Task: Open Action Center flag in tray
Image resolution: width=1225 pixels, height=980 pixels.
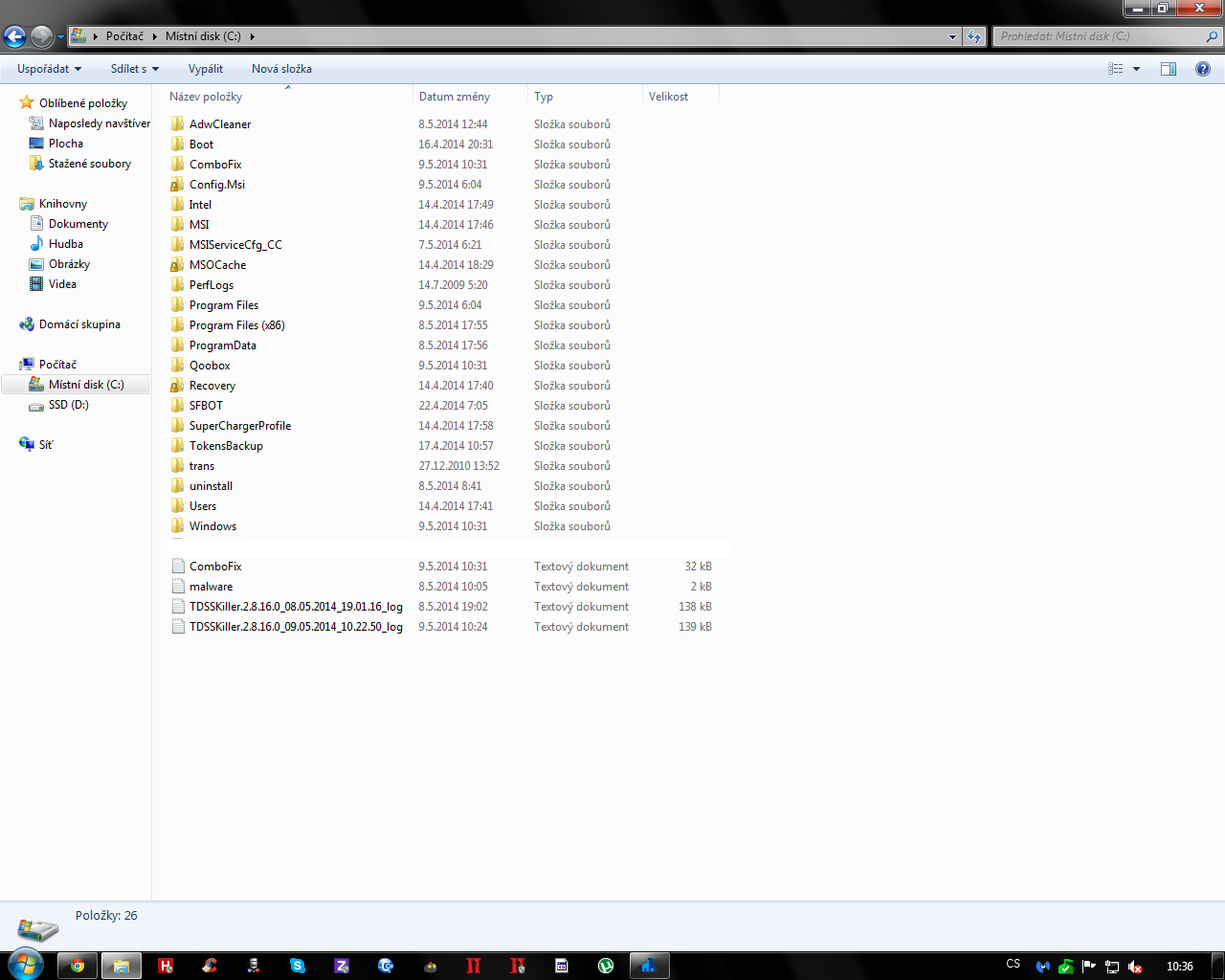Action: (x=1089, y=967)
